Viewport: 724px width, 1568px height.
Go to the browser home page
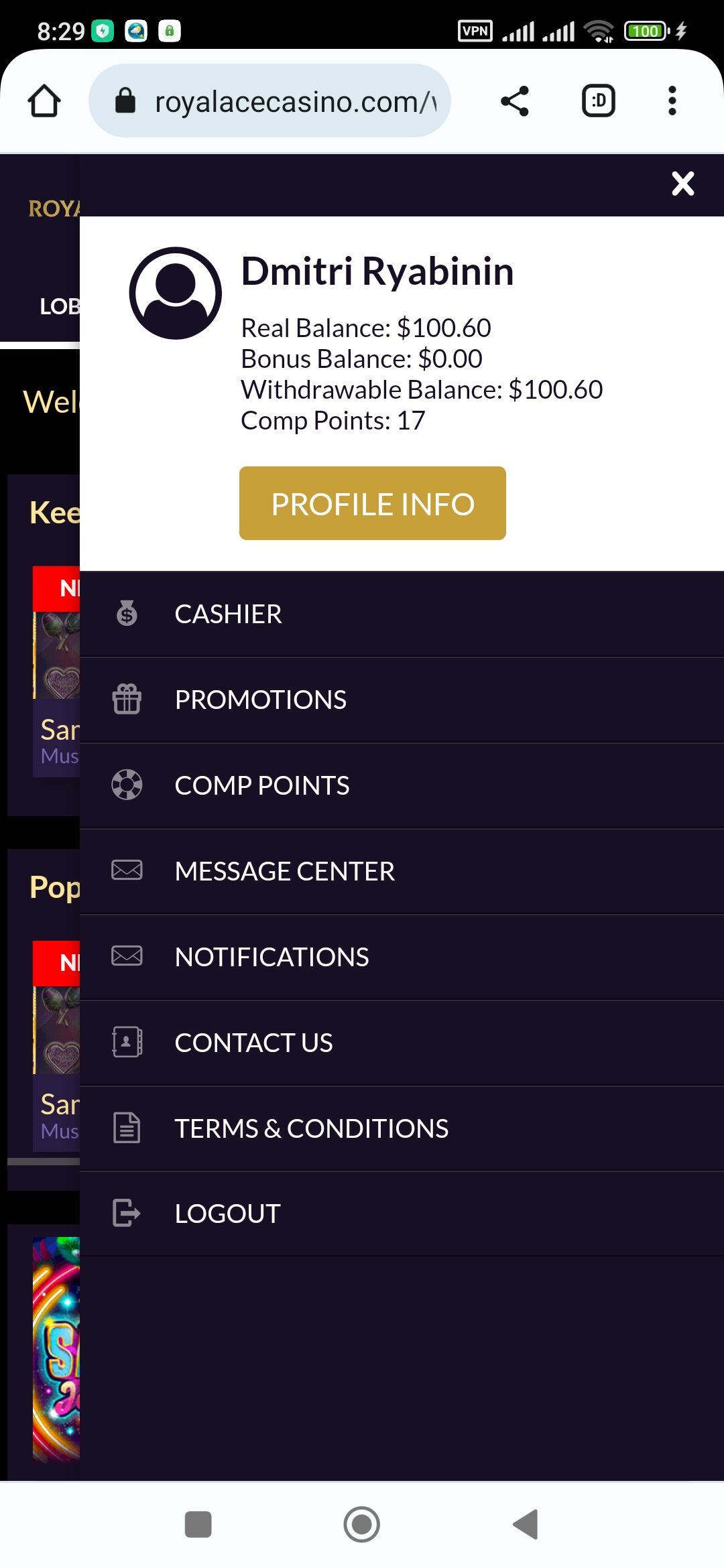pyautogui.click(x=44, y=101)
